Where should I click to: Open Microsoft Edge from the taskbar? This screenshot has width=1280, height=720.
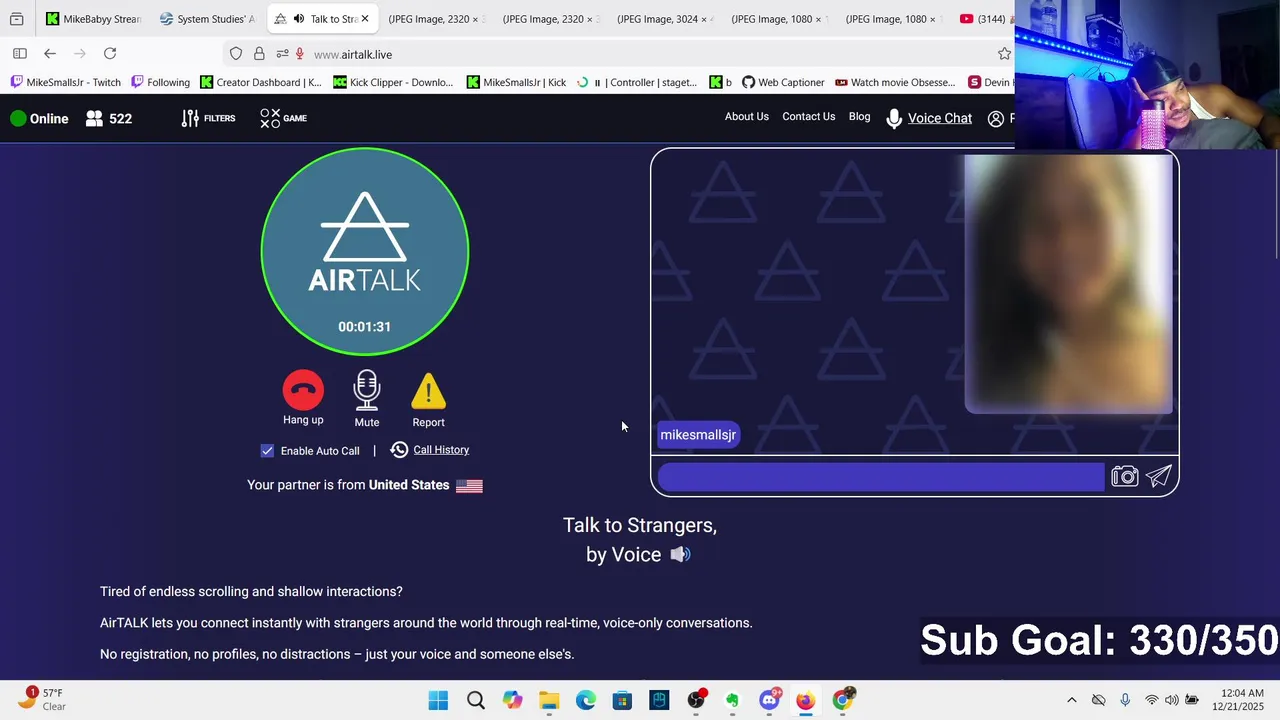[586, 700]
